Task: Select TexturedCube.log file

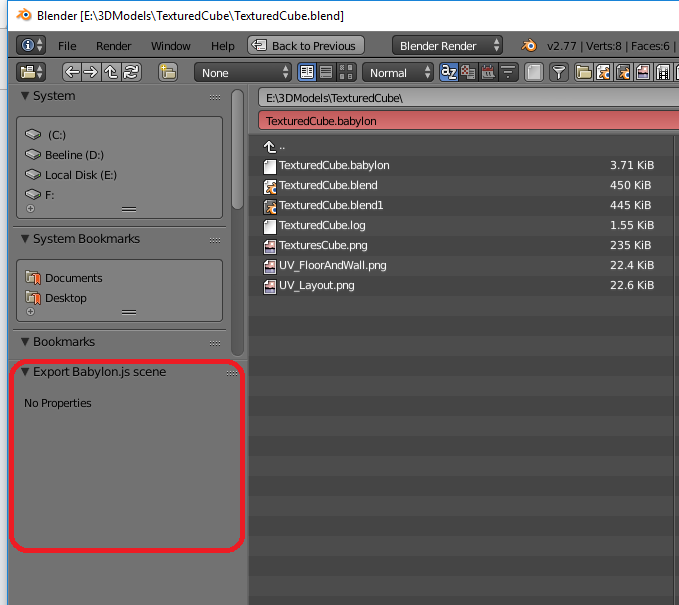Action: [x=461, y=225]
